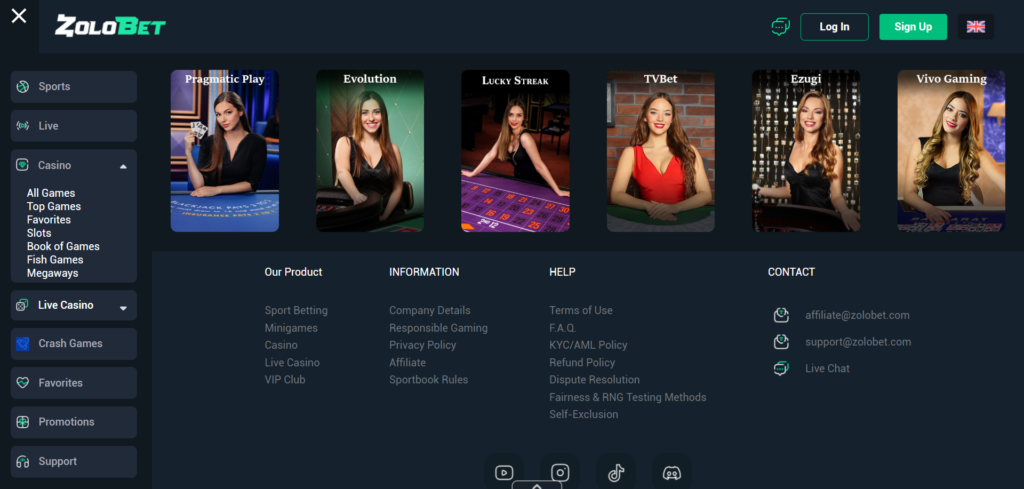Open the UK flag language selector
1024x489 pixels.
tap(975, 27)
